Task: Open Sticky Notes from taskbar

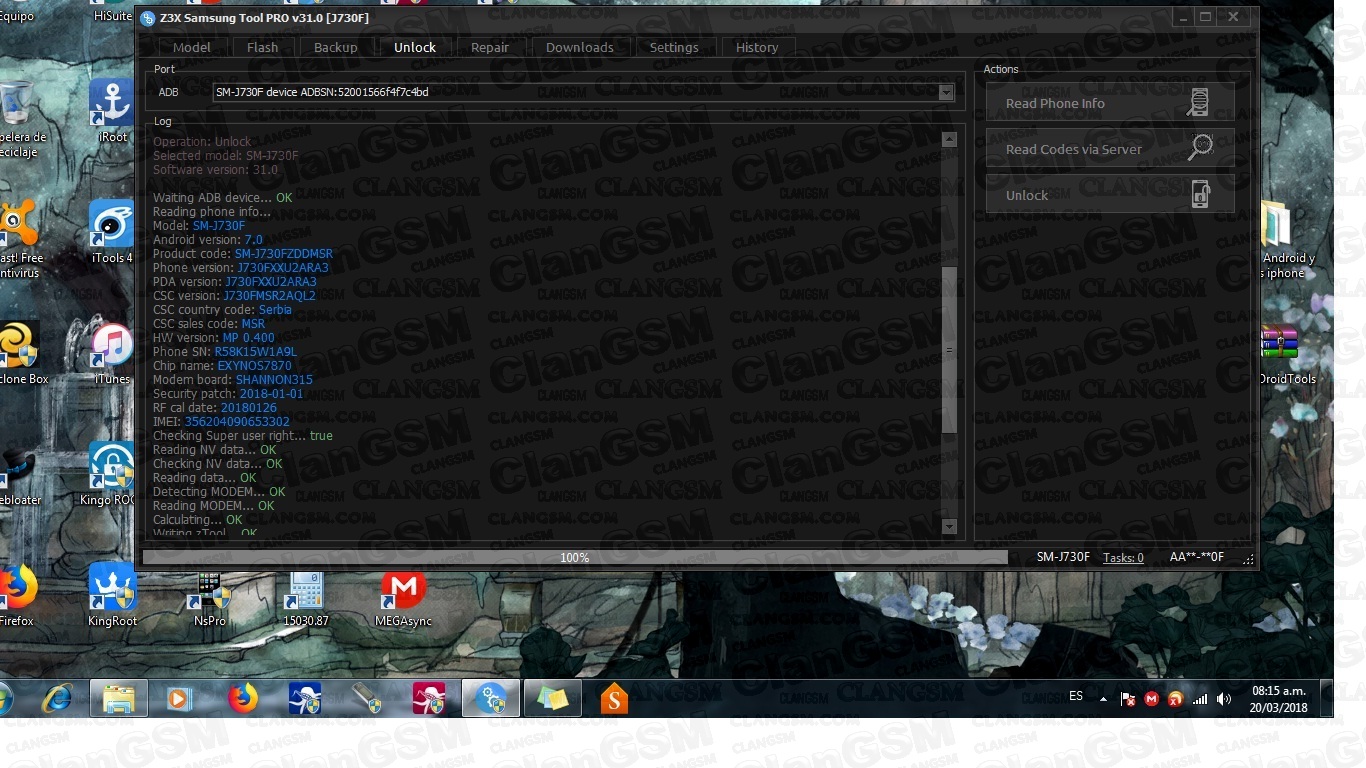Action: pos(552,698)
